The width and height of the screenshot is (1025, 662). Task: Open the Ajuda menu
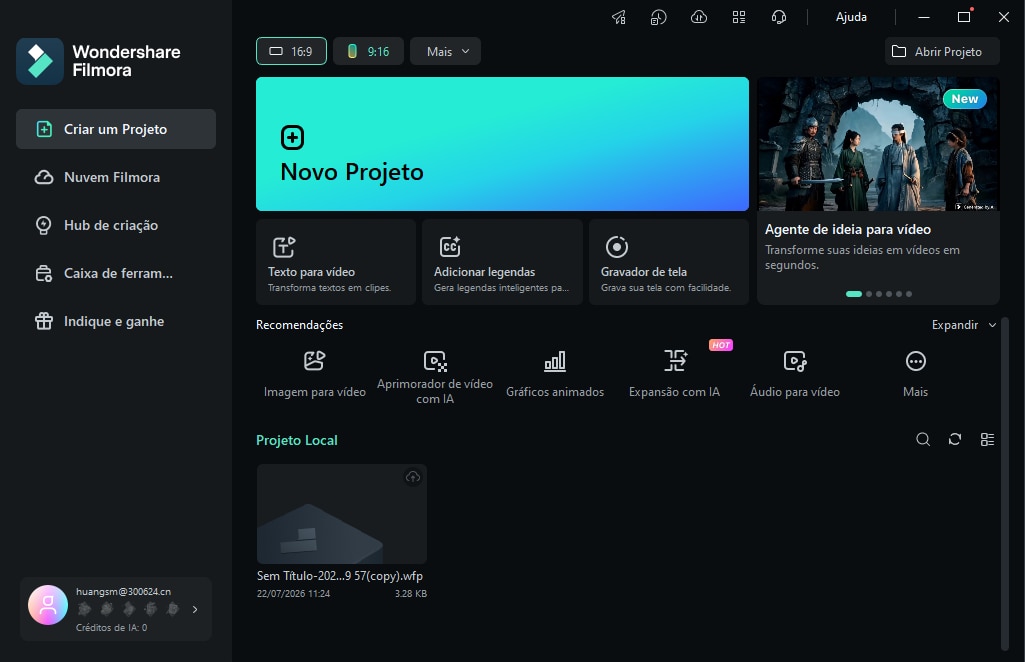pos(851,17)
